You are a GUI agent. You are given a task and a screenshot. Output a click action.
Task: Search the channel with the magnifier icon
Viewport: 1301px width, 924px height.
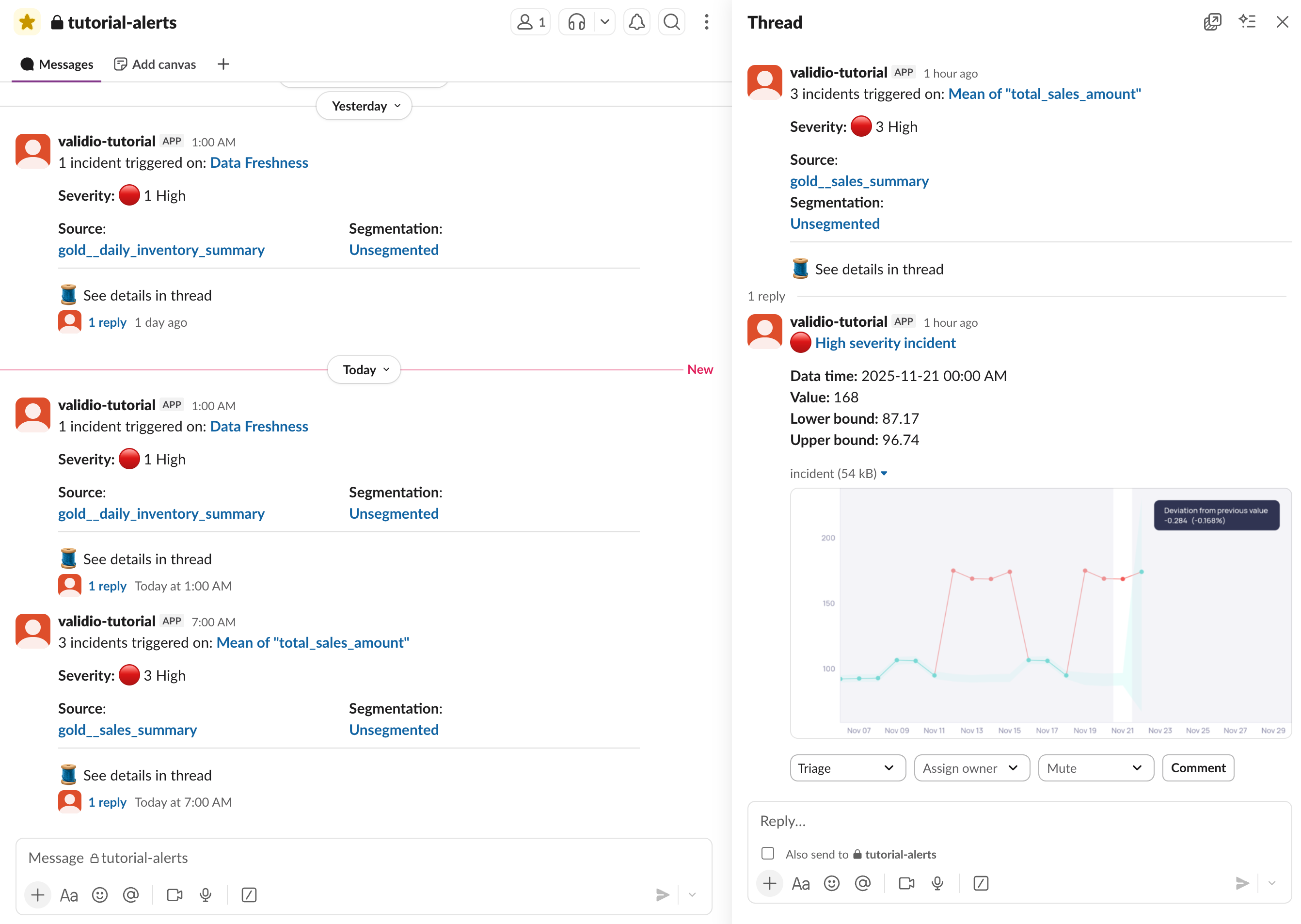tap(671, 22)
